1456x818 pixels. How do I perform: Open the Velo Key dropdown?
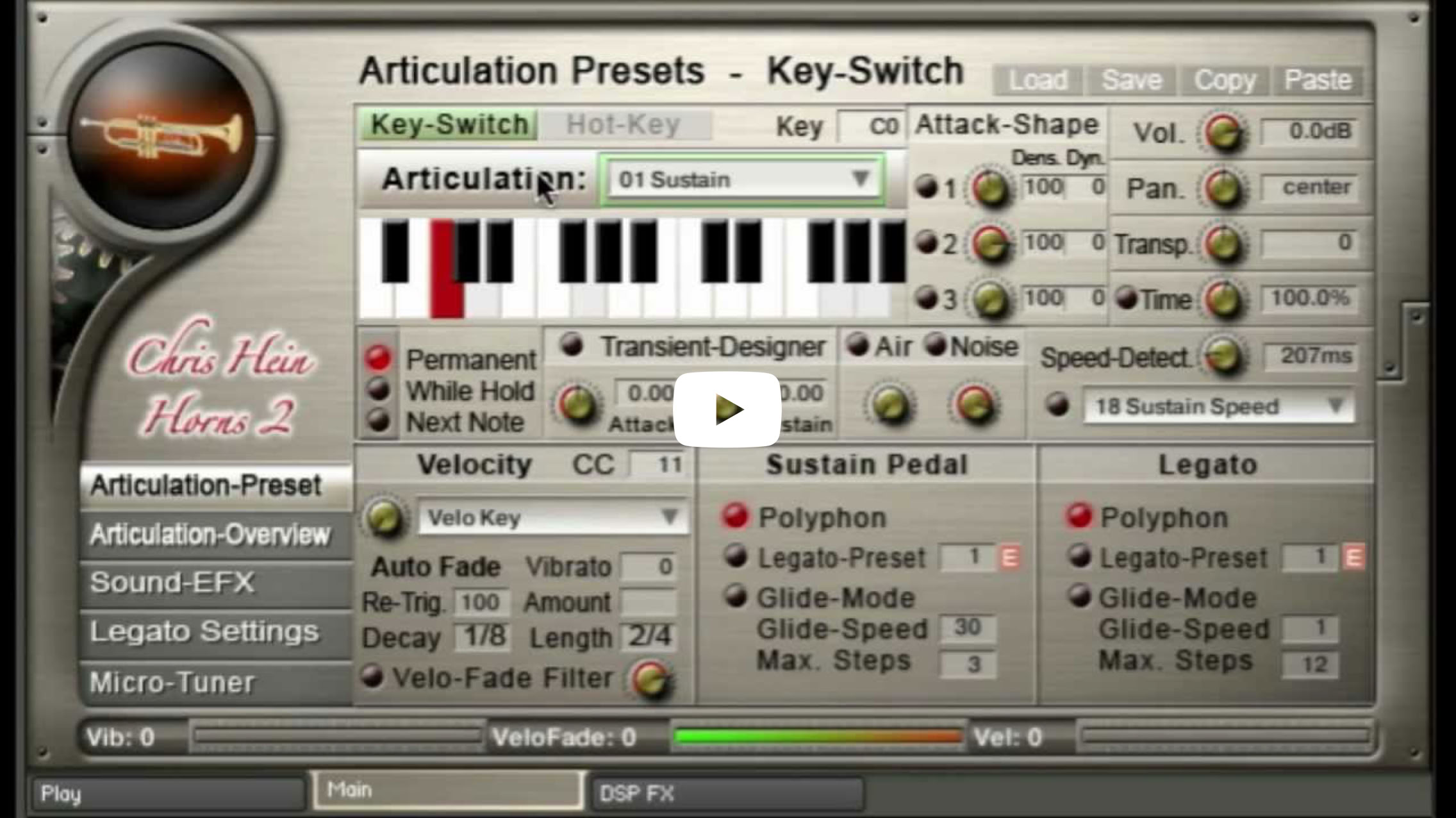coord(552,517)
